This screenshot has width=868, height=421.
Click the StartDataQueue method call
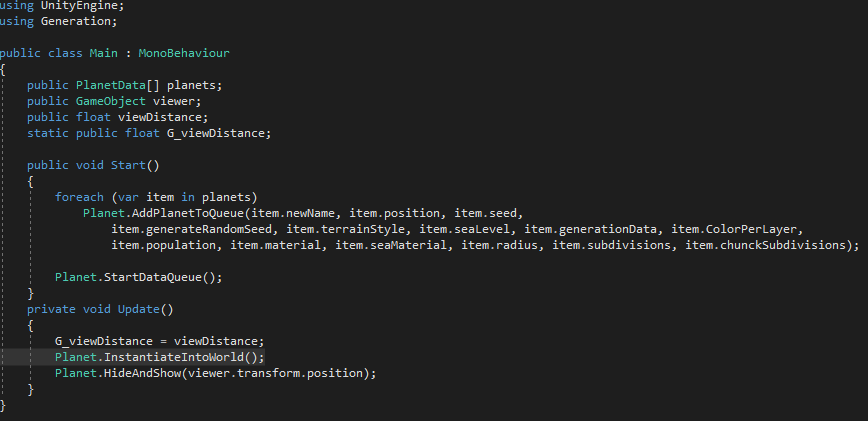click(x=156, y=277)
